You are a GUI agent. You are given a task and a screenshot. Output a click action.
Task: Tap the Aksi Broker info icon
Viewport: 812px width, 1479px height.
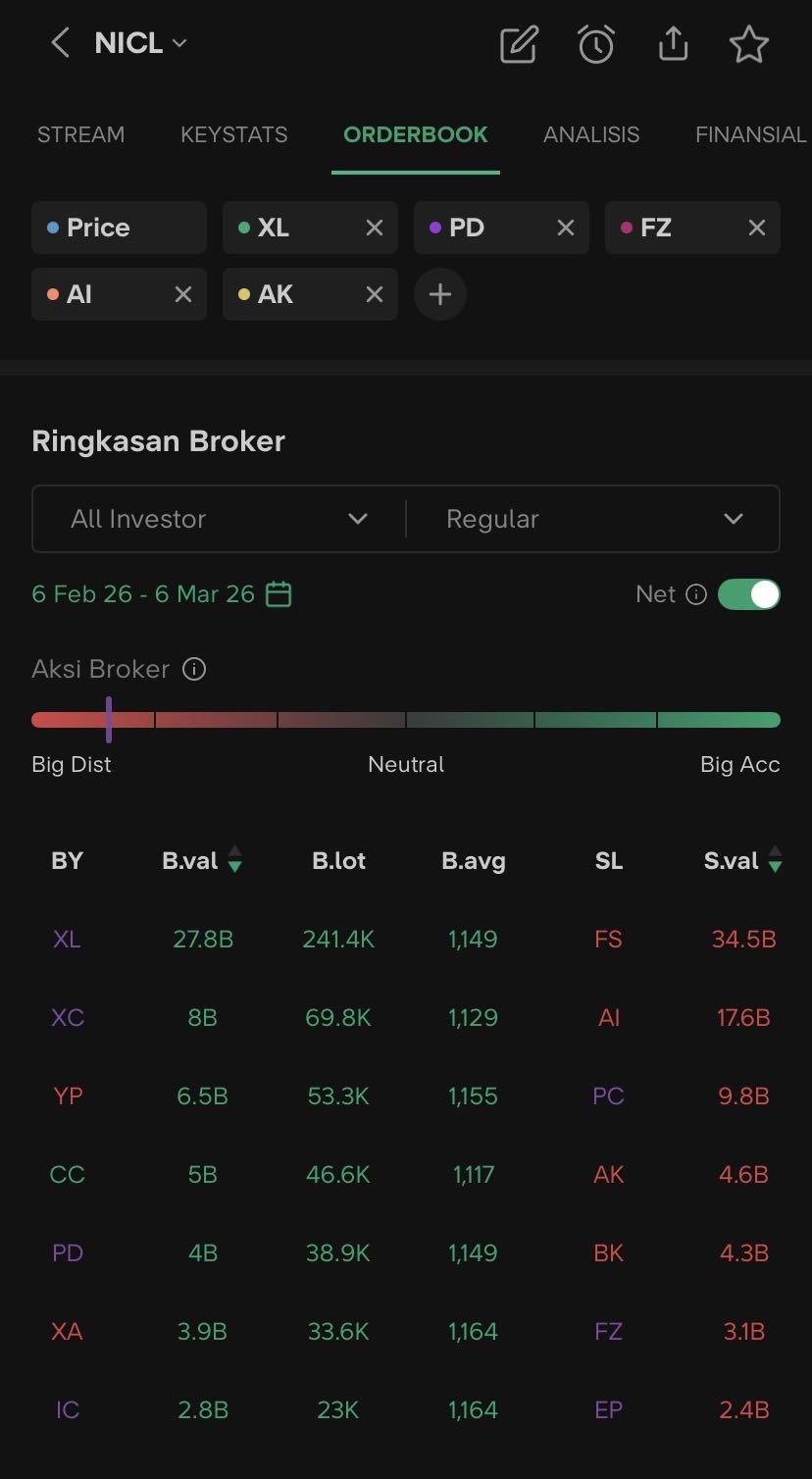pos(194,670)
